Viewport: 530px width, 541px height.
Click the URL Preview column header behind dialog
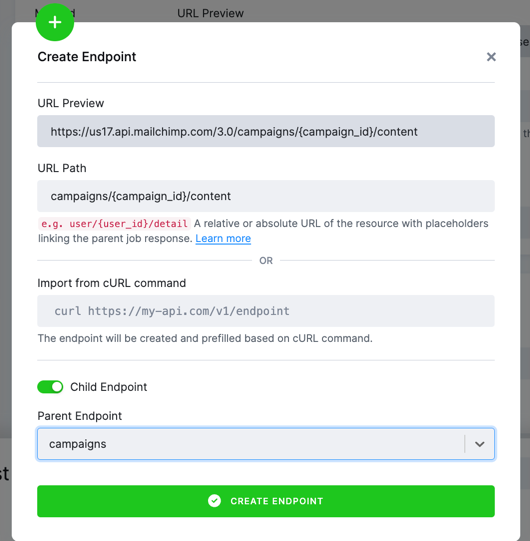[x=210, y=13]
